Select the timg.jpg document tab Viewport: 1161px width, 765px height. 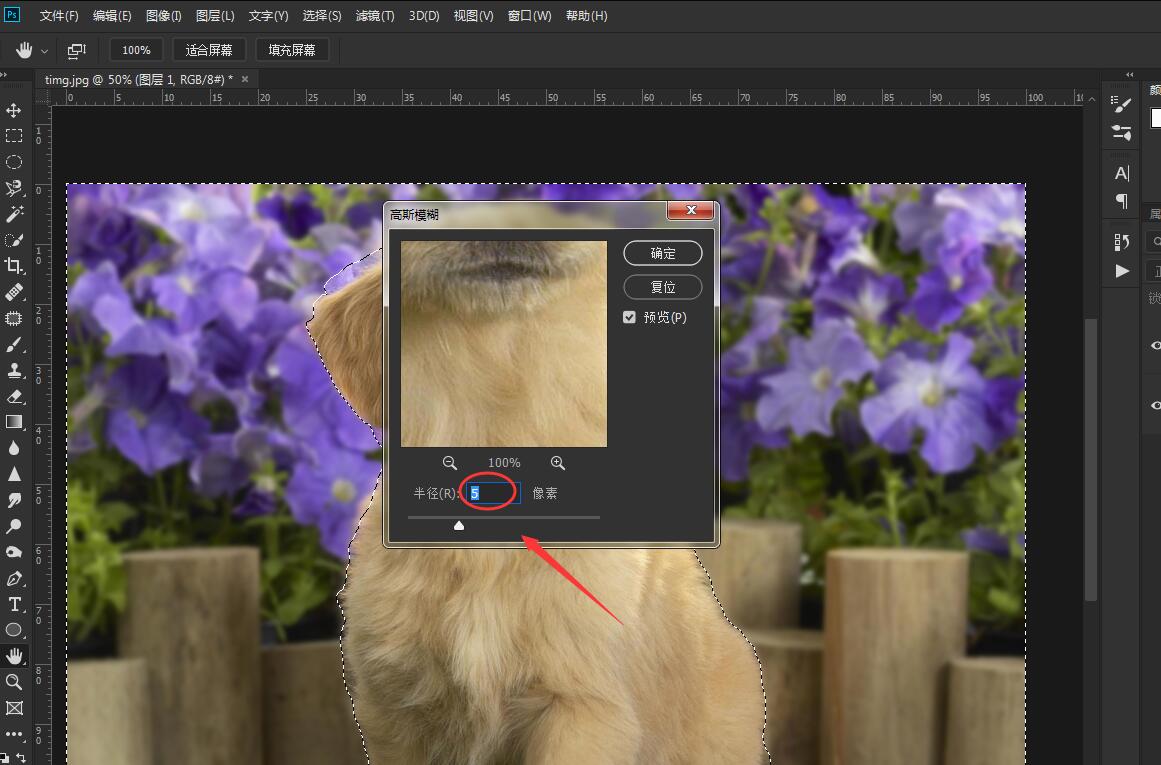click(x=138, y=79)
